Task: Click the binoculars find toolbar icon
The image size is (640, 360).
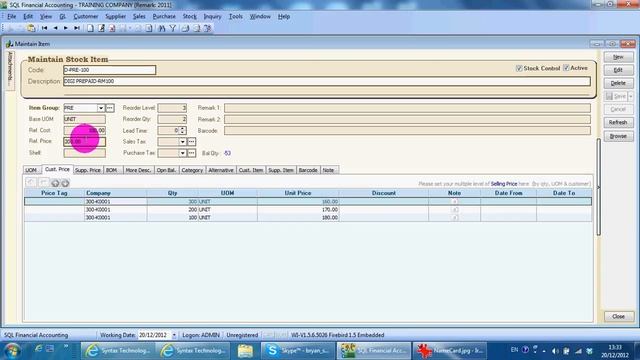Action: [162, 28]
